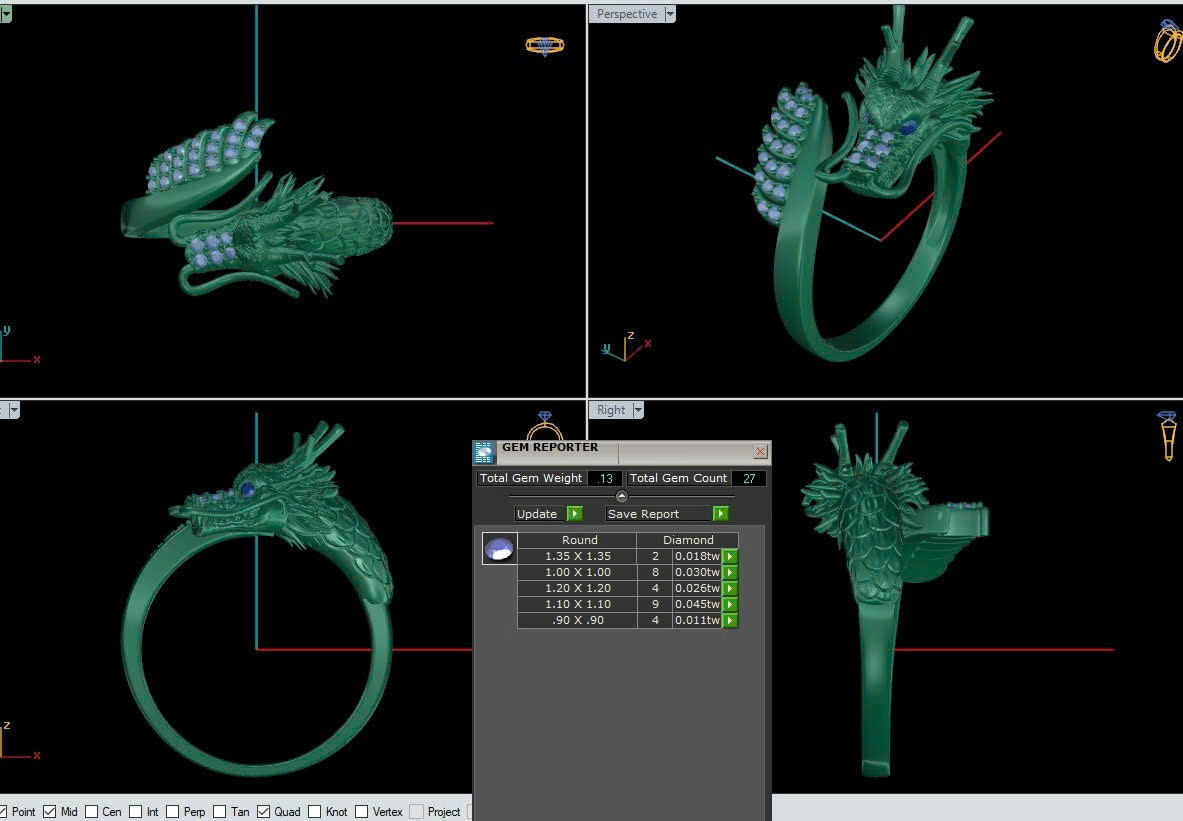Screen dimensions: 1183x821
Task: Turn on the Perp object snap
Action: [173, 811]
